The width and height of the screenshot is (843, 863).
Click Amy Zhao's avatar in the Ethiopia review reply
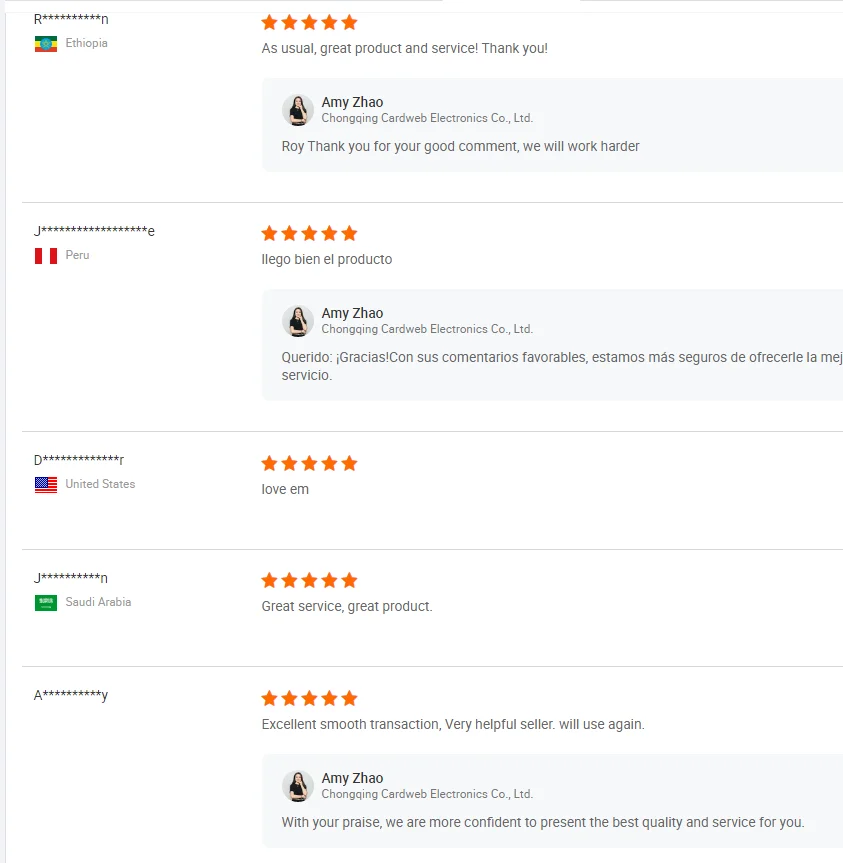click(x=298, y=110)
